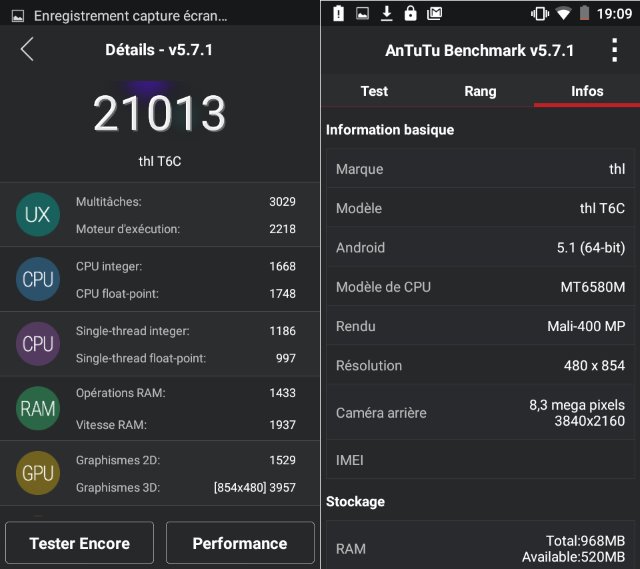640x569 pixels.
Task: Tap the download arrow status icon
Action: click(387, 13)
